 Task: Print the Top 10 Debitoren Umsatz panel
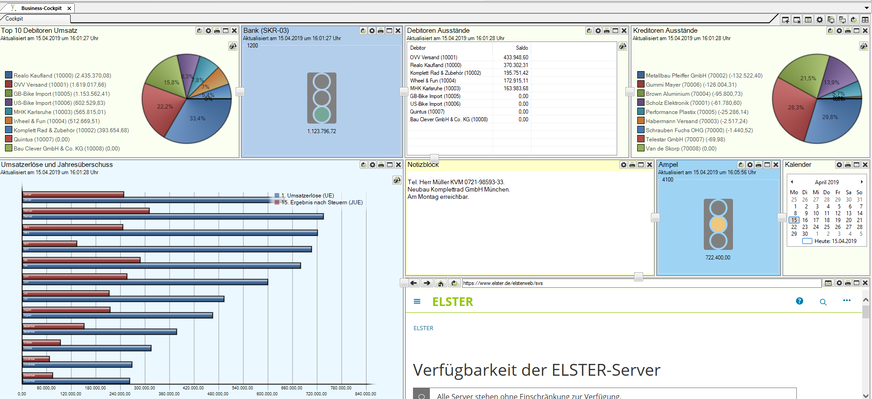pos(217,31)
